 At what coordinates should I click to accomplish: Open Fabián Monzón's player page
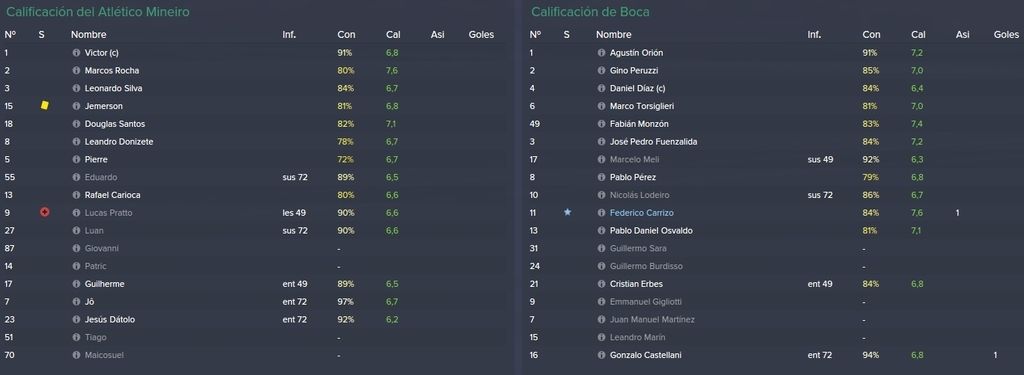coord(639,124)
